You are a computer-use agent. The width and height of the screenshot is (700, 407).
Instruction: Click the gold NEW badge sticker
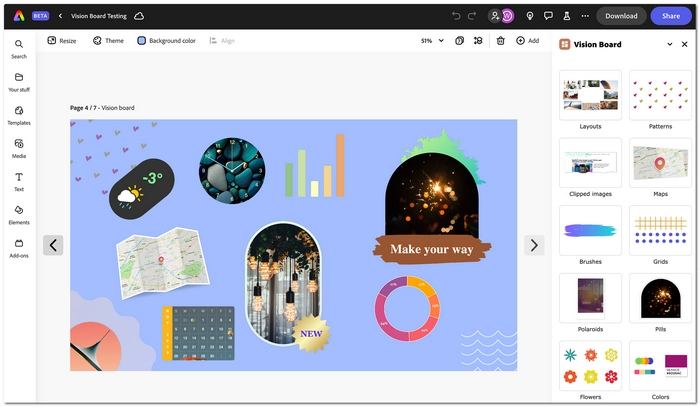point(311,334)
